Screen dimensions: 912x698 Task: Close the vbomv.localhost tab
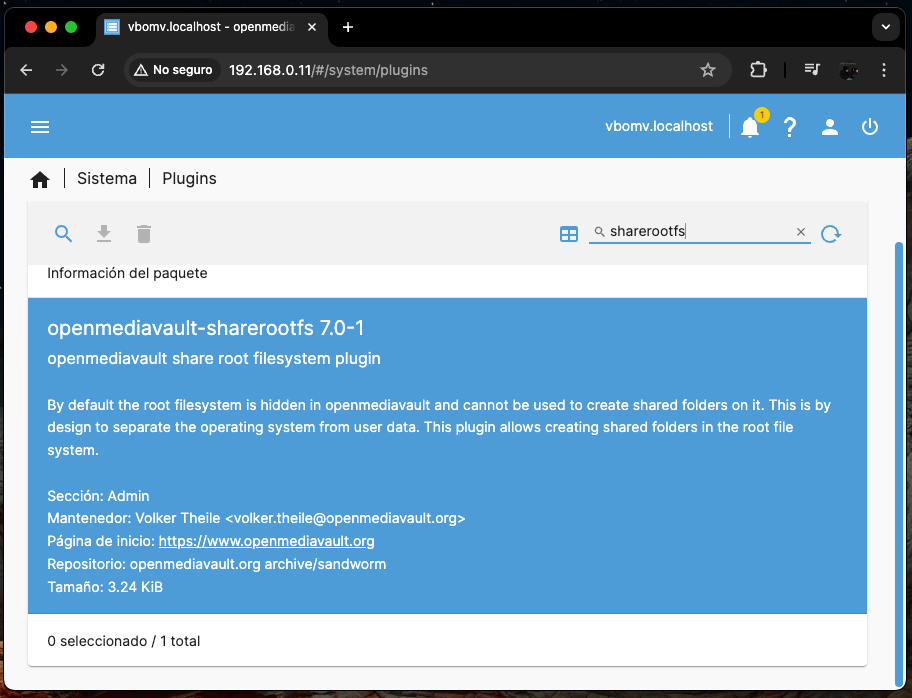pos(312,27)
